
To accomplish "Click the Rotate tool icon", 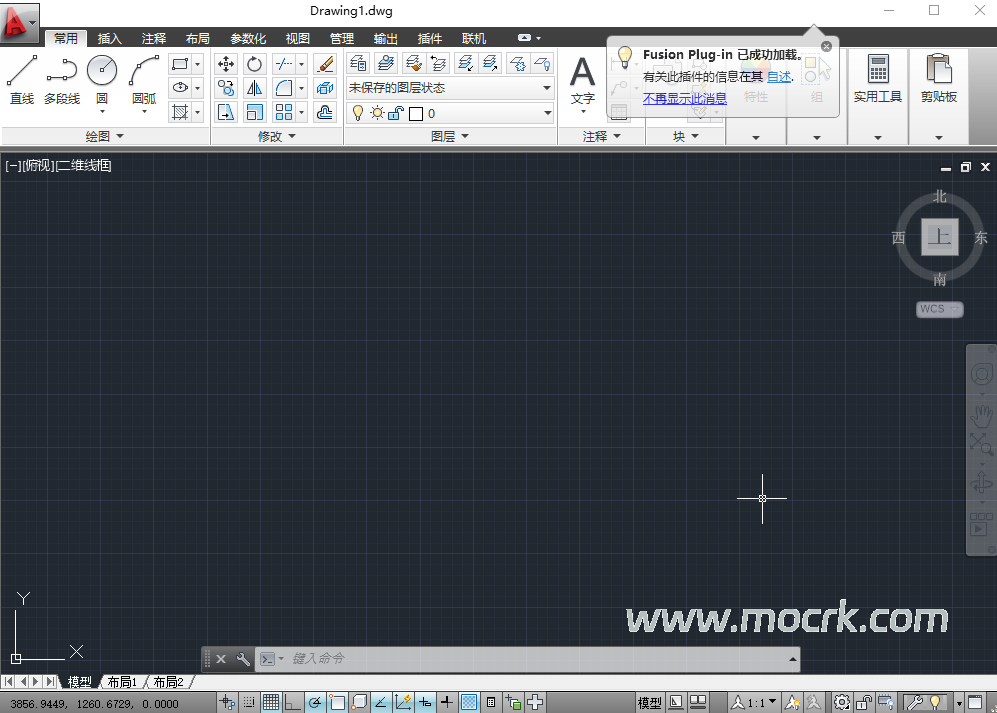I will 254,64.
